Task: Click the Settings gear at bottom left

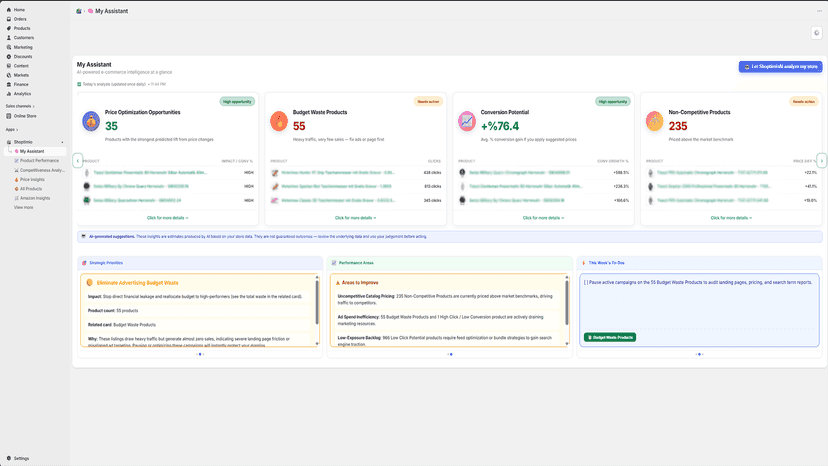Action: (x=8, y=458)
